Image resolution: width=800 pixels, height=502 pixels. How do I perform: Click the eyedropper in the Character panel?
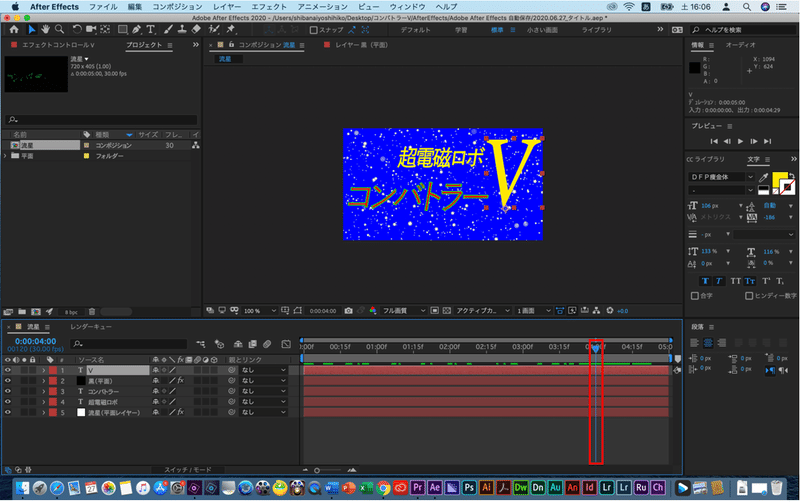click(x=763, y=177)
